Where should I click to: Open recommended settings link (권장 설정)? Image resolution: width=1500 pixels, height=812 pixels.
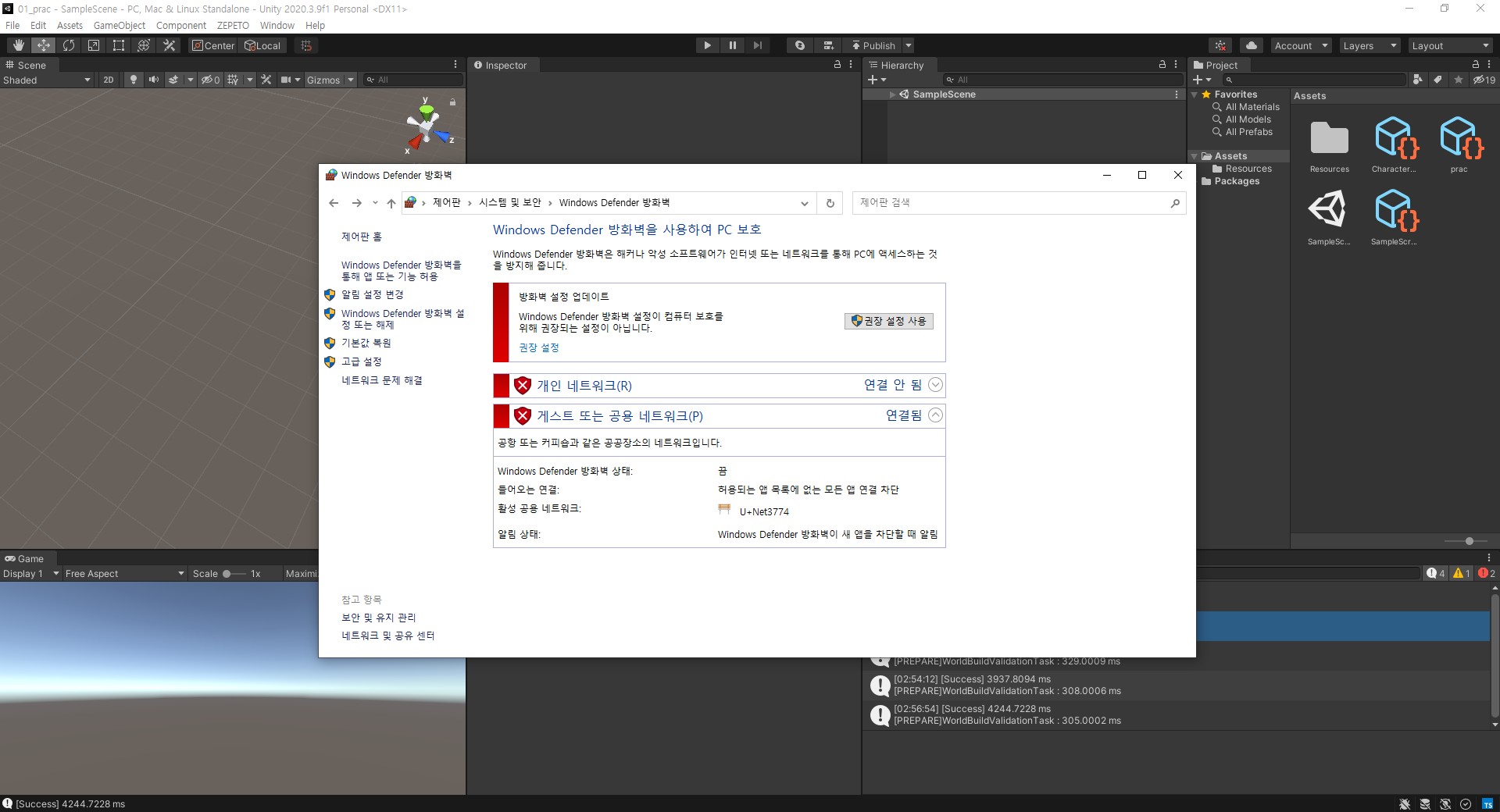539,347
